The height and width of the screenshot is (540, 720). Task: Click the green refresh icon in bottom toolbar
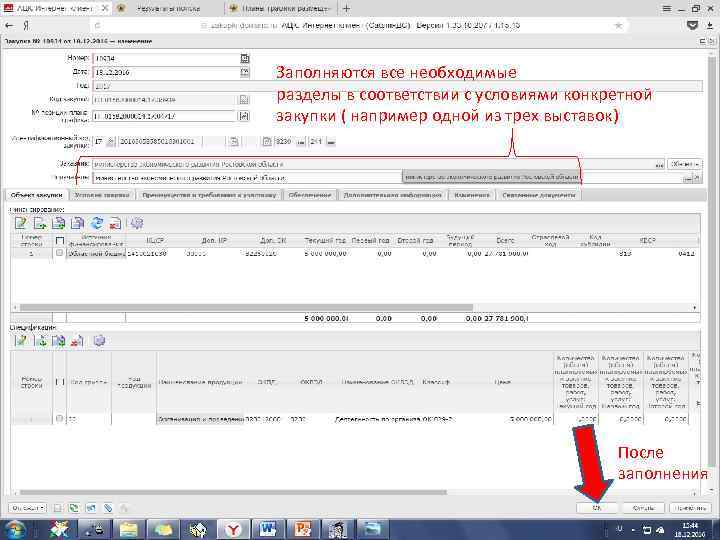pos(73,508)
